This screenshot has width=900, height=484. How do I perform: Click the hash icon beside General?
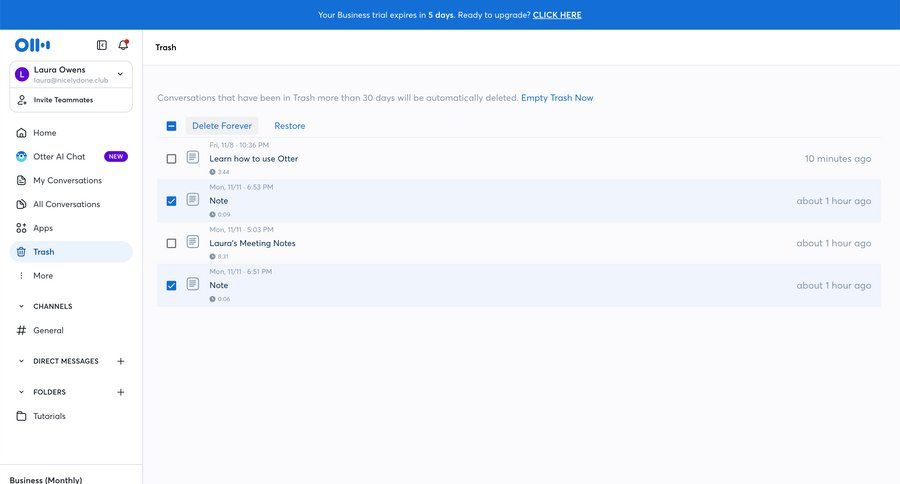click(x=21, y=330)
